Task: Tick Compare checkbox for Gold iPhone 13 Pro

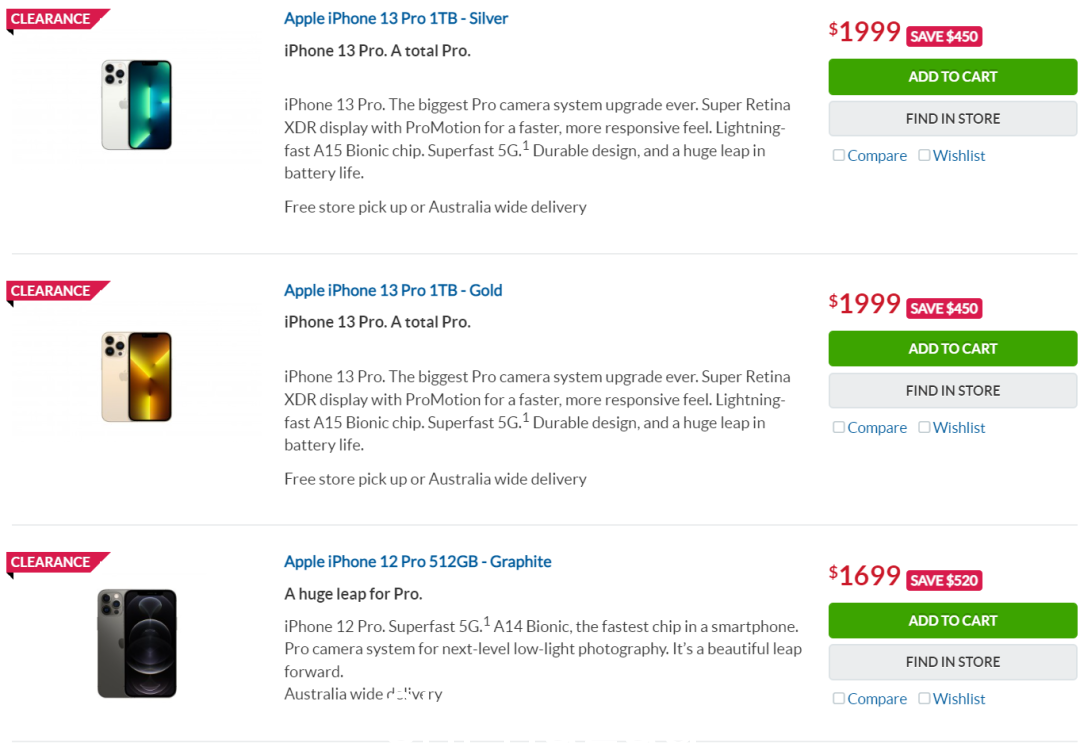Action: pyautogui.click(x=838, y=427)
